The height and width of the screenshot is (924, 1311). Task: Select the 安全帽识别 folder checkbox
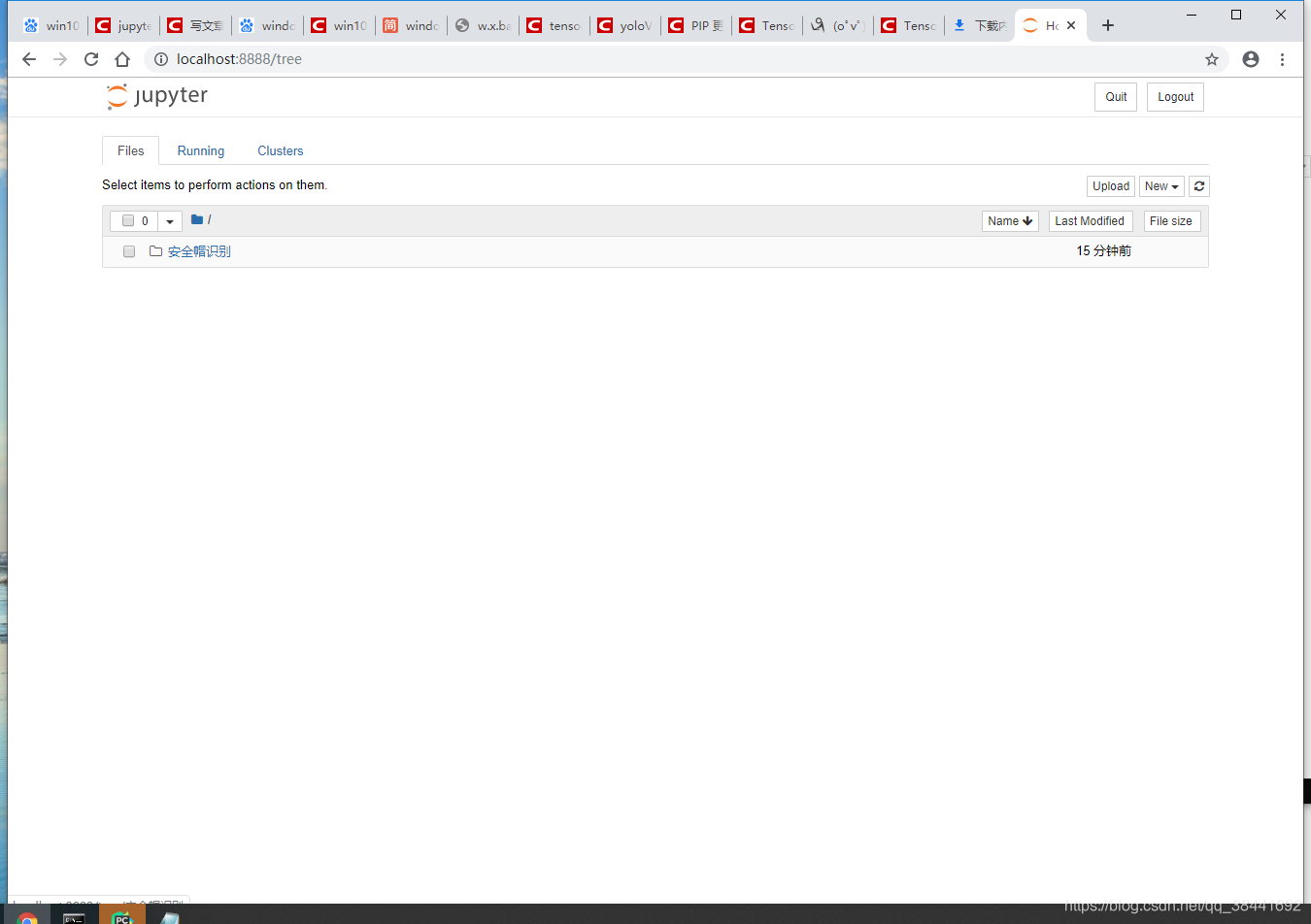[x=129, y=251]
